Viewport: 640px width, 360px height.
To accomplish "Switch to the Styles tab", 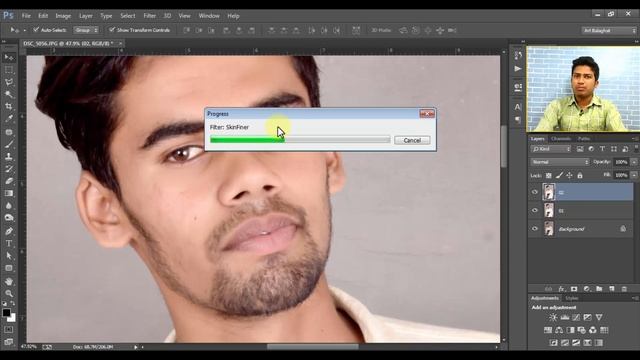I will [572, 298].
